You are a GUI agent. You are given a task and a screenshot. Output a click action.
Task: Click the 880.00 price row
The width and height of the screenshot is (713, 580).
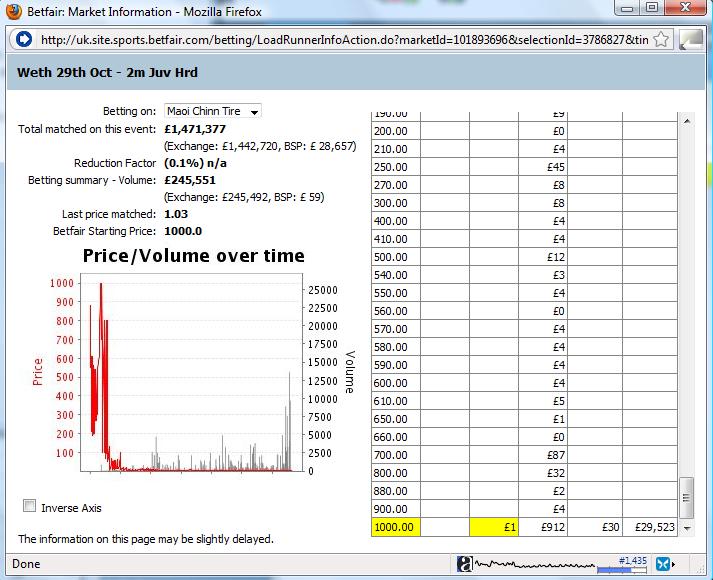tap(524, 491)
